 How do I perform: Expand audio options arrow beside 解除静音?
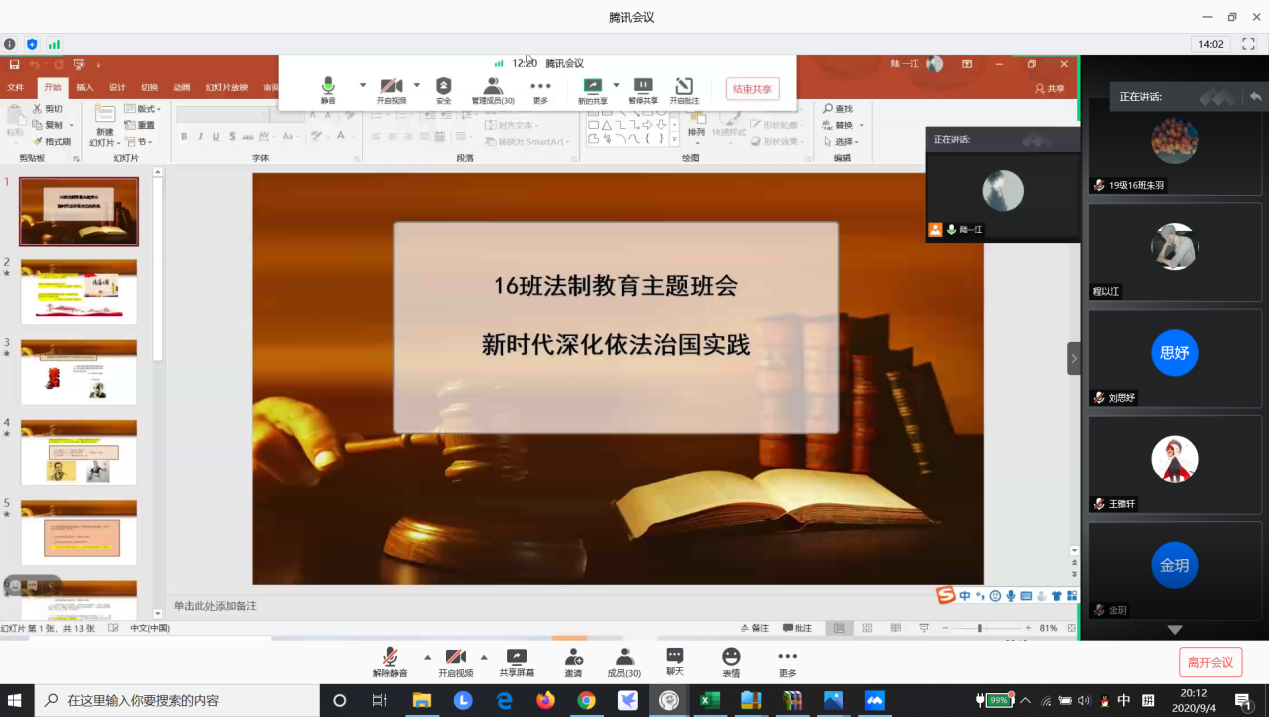point(428,657)
